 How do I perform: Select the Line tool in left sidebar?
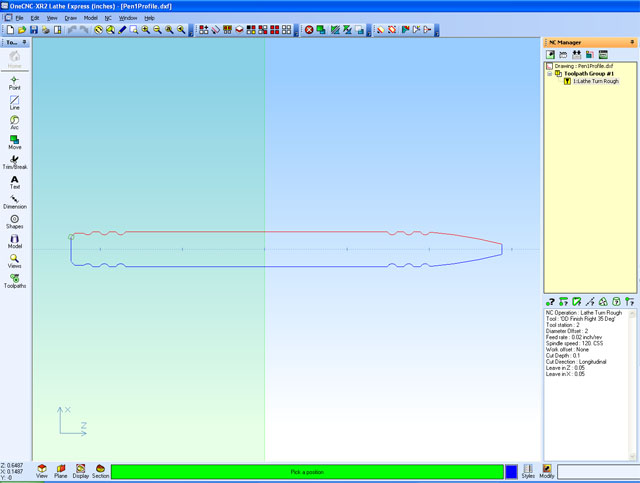[x=14, y=102]
